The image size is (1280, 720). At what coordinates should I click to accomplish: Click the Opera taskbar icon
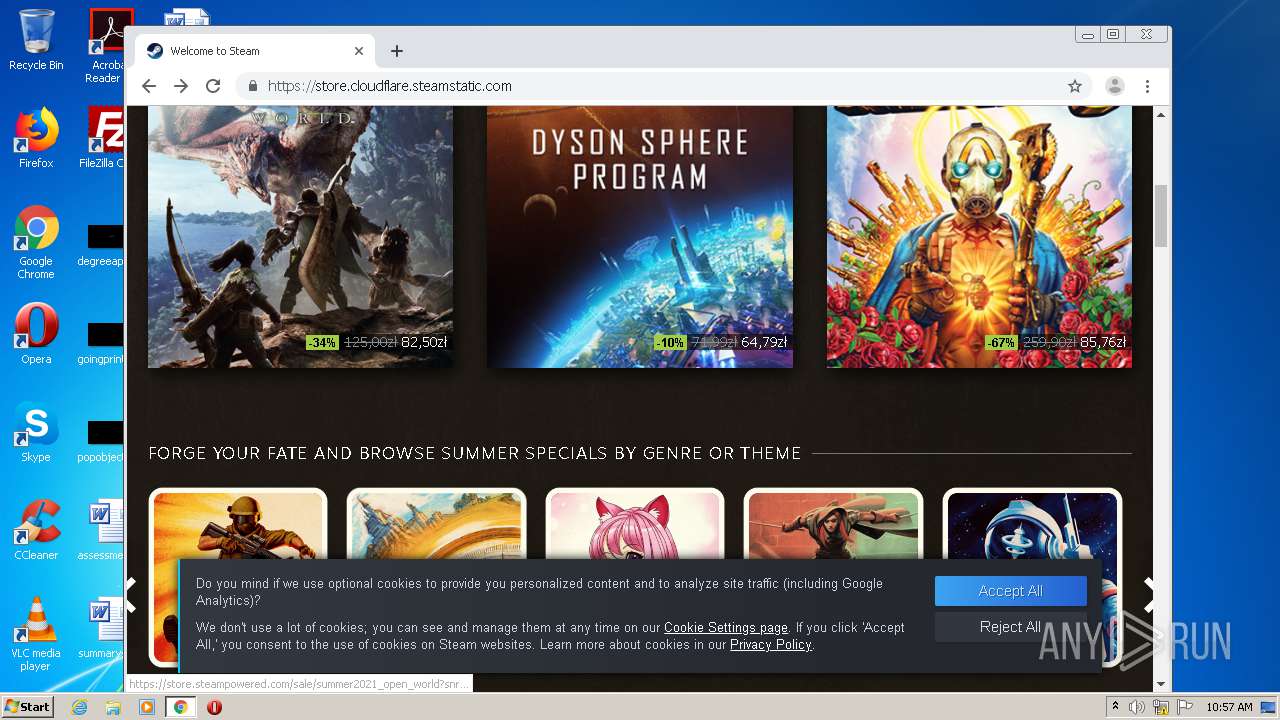click(214, 707)
